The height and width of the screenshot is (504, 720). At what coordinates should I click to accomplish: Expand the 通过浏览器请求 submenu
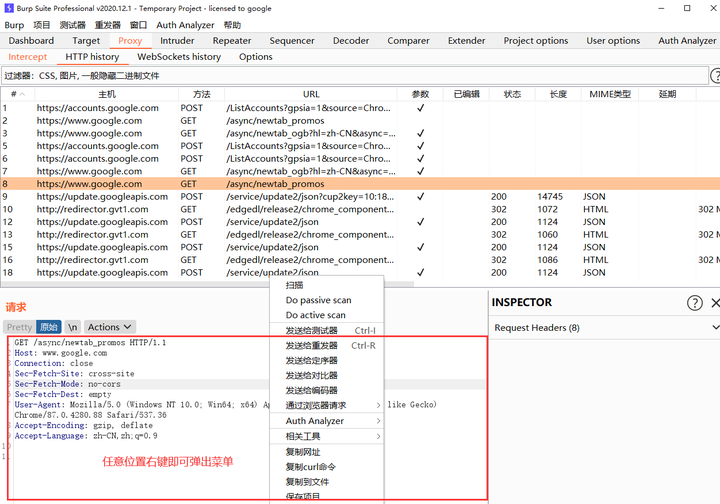pos(327,405)
